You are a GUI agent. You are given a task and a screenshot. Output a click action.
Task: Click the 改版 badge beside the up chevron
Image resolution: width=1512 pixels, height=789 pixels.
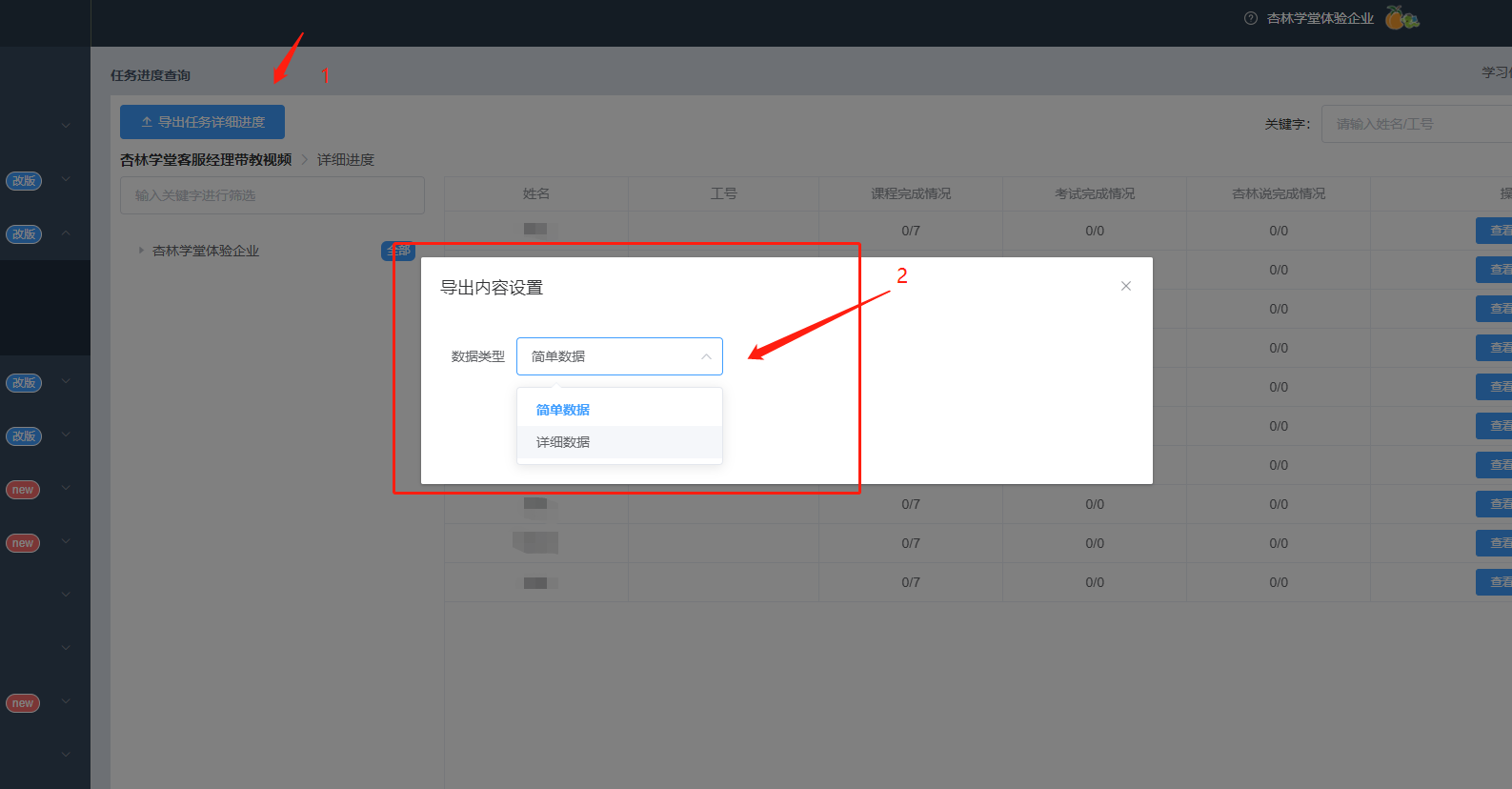click(x=24, y=233)
